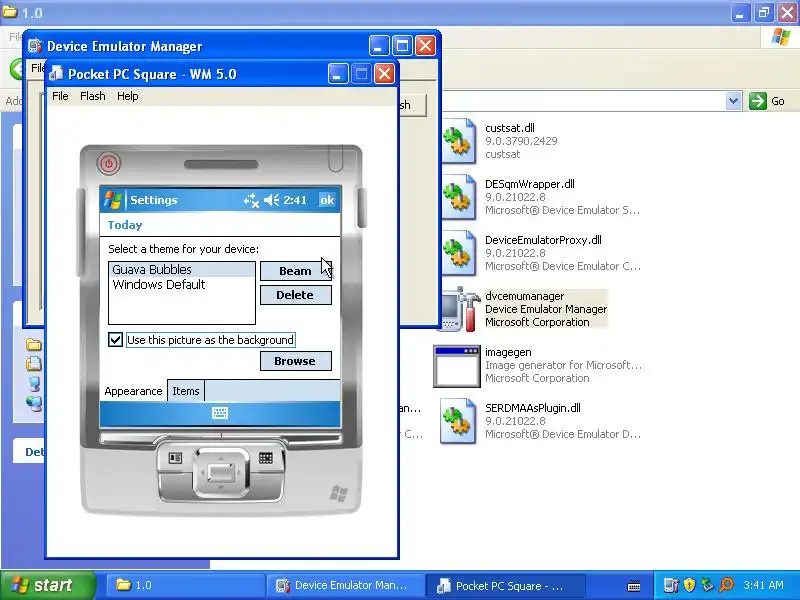
Task: Click the SERDMAAsPlugin.dll file name
Action: click(x=533, y=408)
